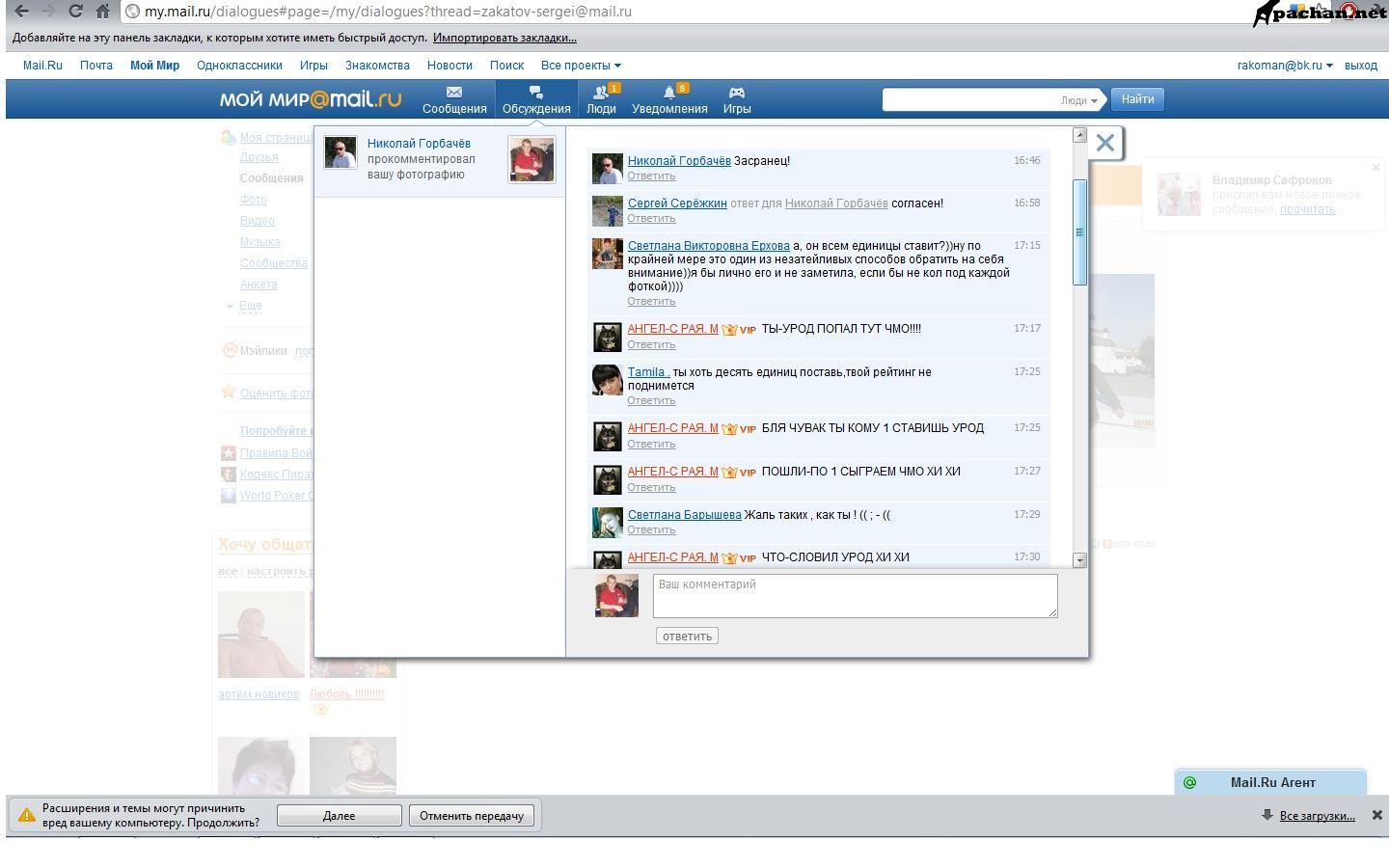Open Светлана Викторовна Ерхова profile link

tap(709, 246)
